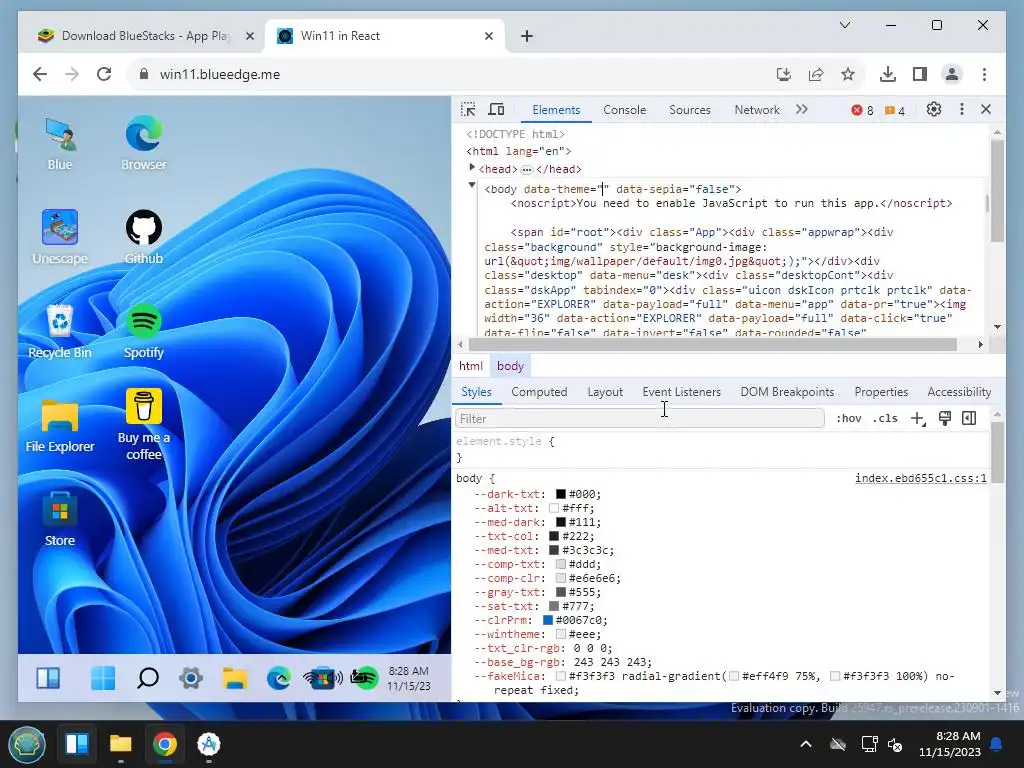Collapse the body element node
This screenshot has width=1024, height=768.
coord(472,185)
